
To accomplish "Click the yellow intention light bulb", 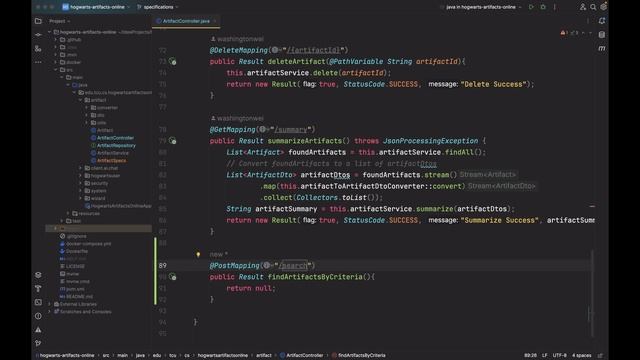I will click(198, 254).
